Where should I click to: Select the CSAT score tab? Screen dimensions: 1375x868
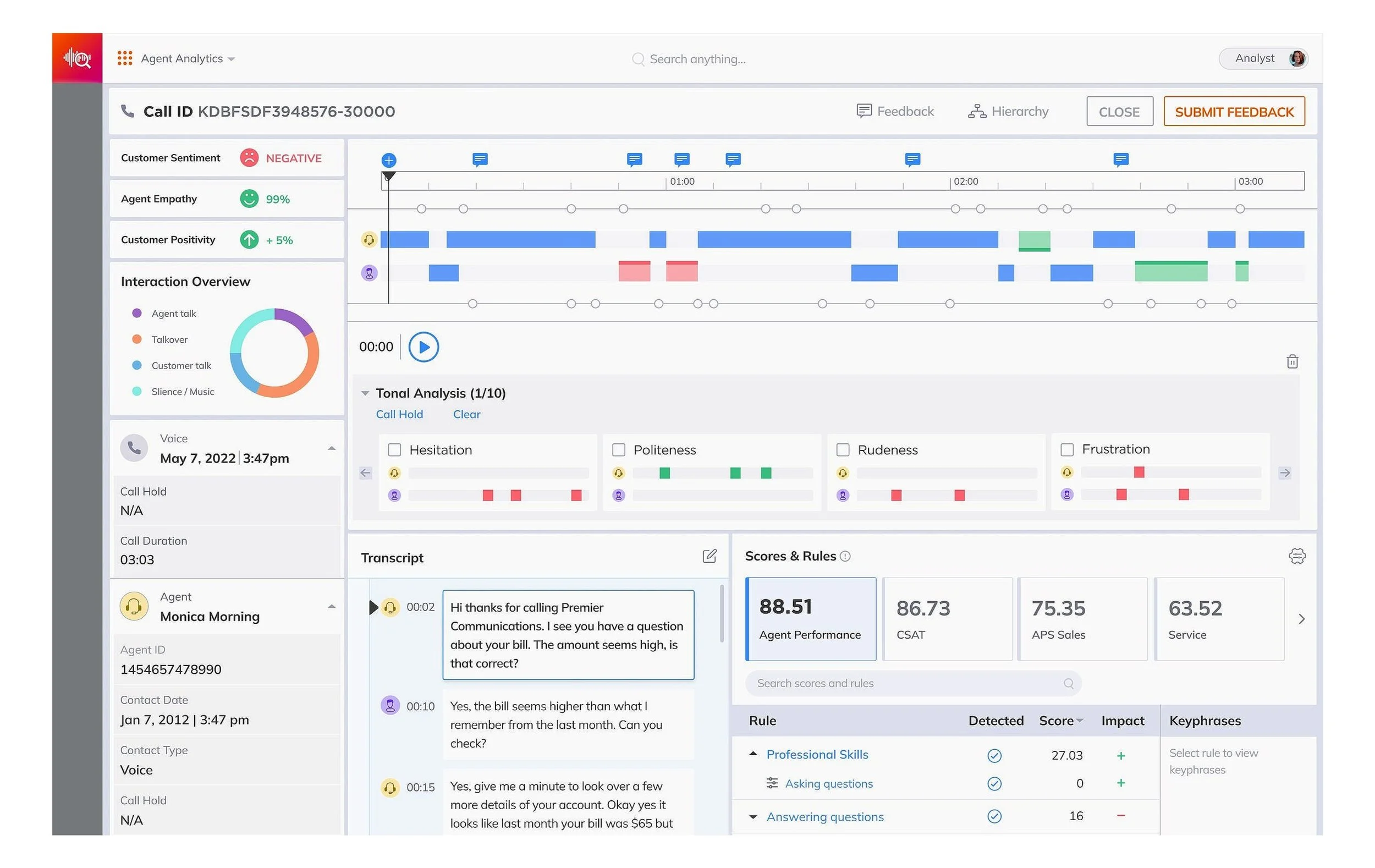click(x=947, y=619)
